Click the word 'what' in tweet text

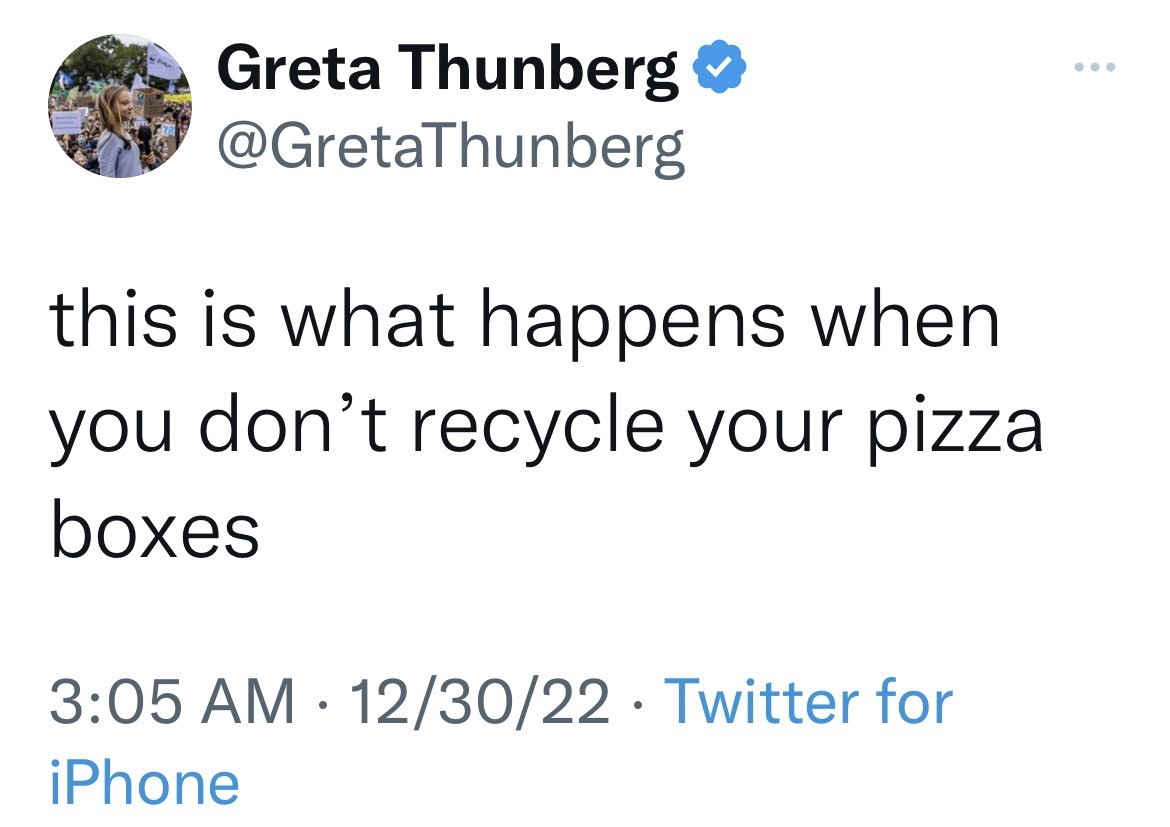pyautogui.click(x=367, y=319)
